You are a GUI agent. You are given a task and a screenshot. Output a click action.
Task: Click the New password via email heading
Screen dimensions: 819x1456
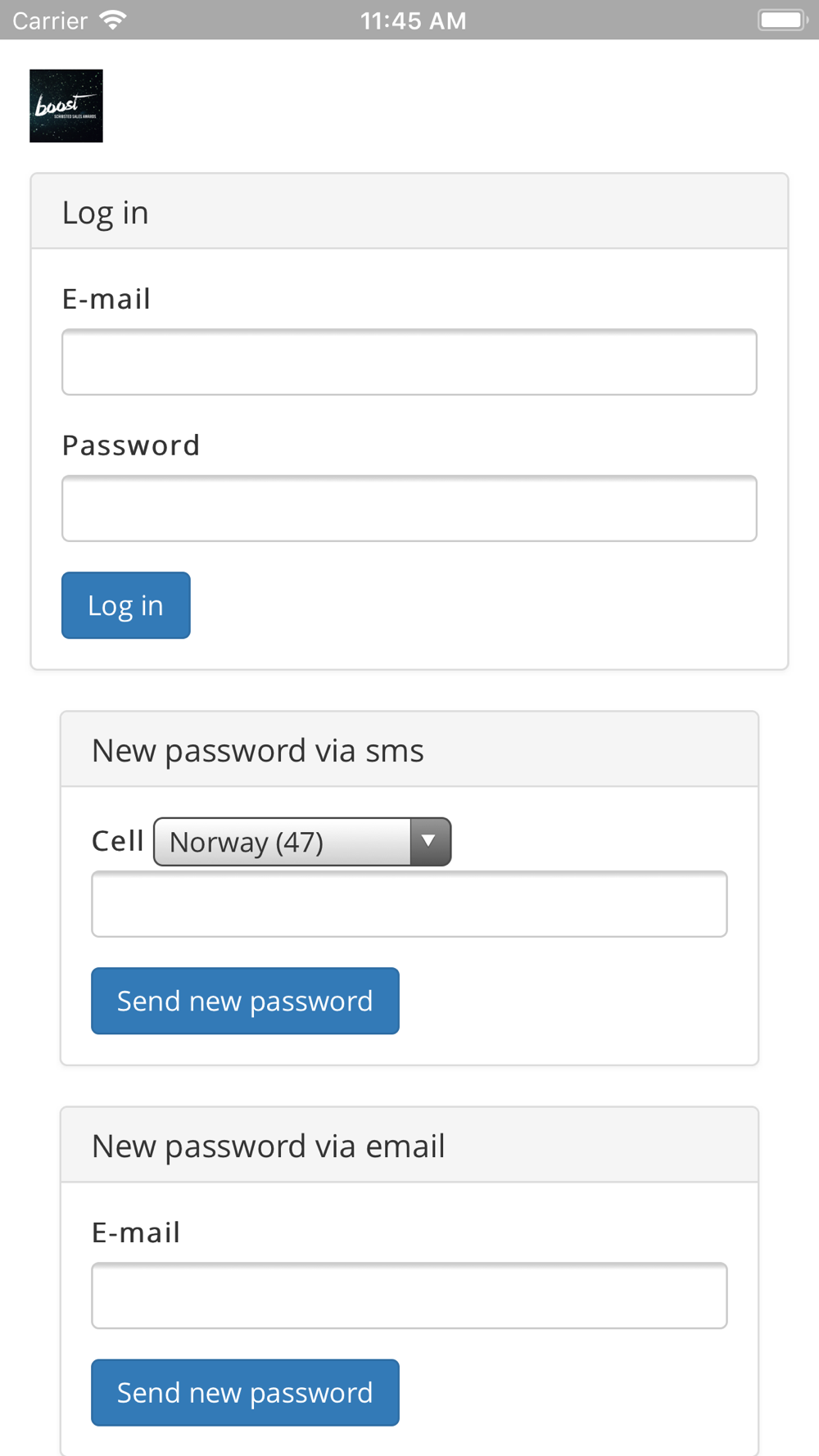tap(269, 1146)
